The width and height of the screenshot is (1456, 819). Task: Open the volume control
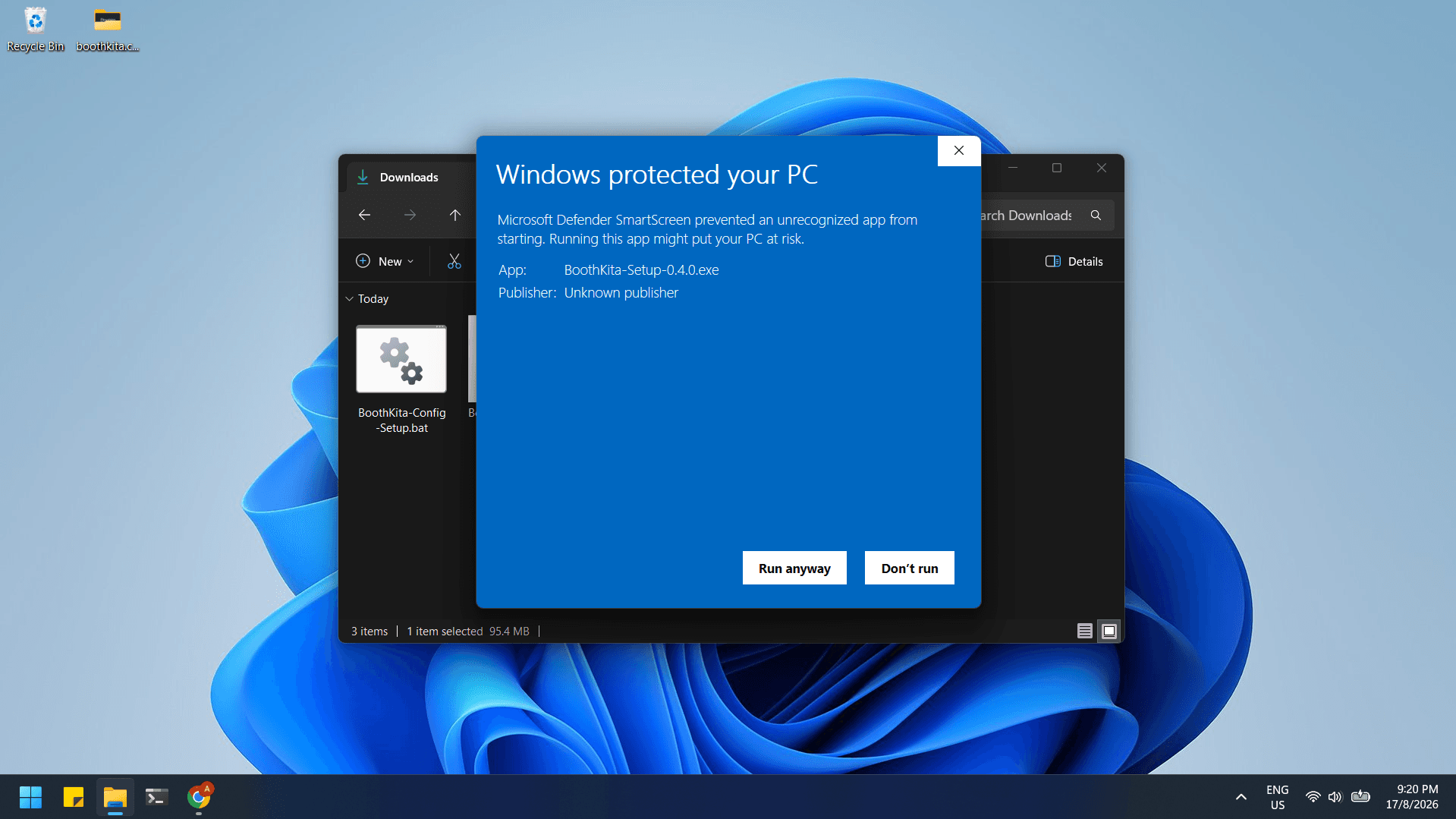coord(1335,797)
